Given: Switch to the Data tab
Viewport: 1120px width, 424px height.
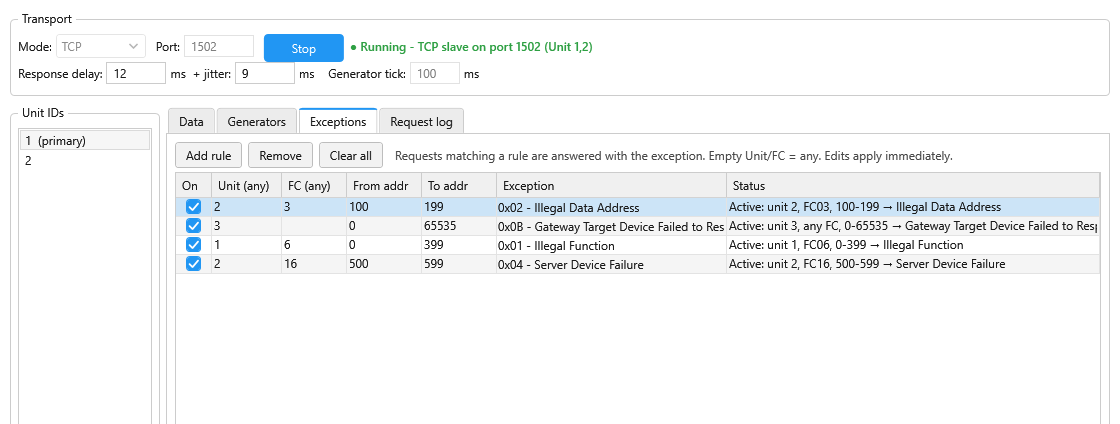Looking at the screenshot, I should [x=191, y=122].
